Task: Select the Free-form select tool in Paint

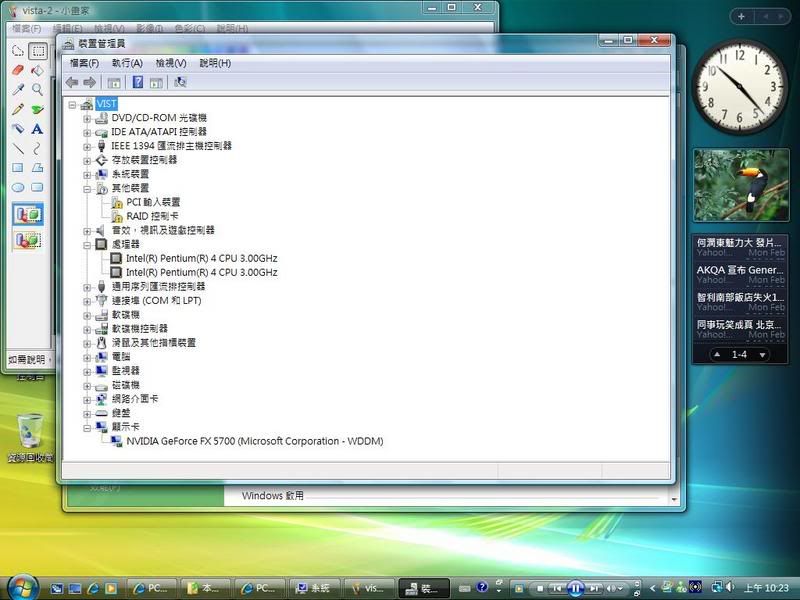Action: point(18,51)
